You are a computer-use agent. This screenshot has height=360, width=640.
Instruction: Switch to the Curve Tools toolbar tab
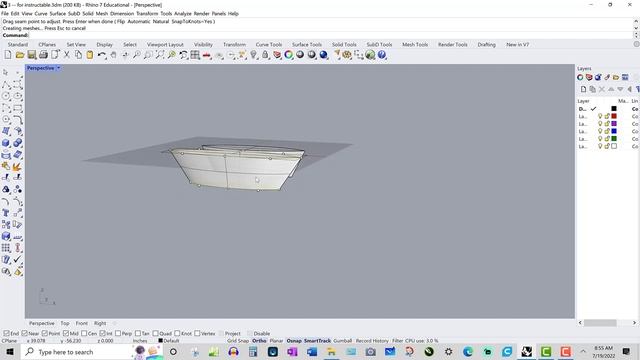click(269, 44)
